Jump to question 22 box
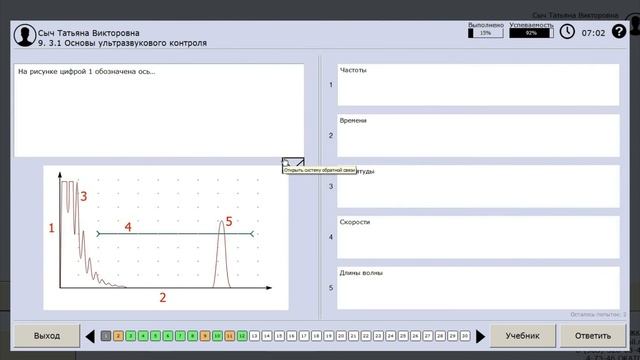640x360 pixels. click(366, 336)
